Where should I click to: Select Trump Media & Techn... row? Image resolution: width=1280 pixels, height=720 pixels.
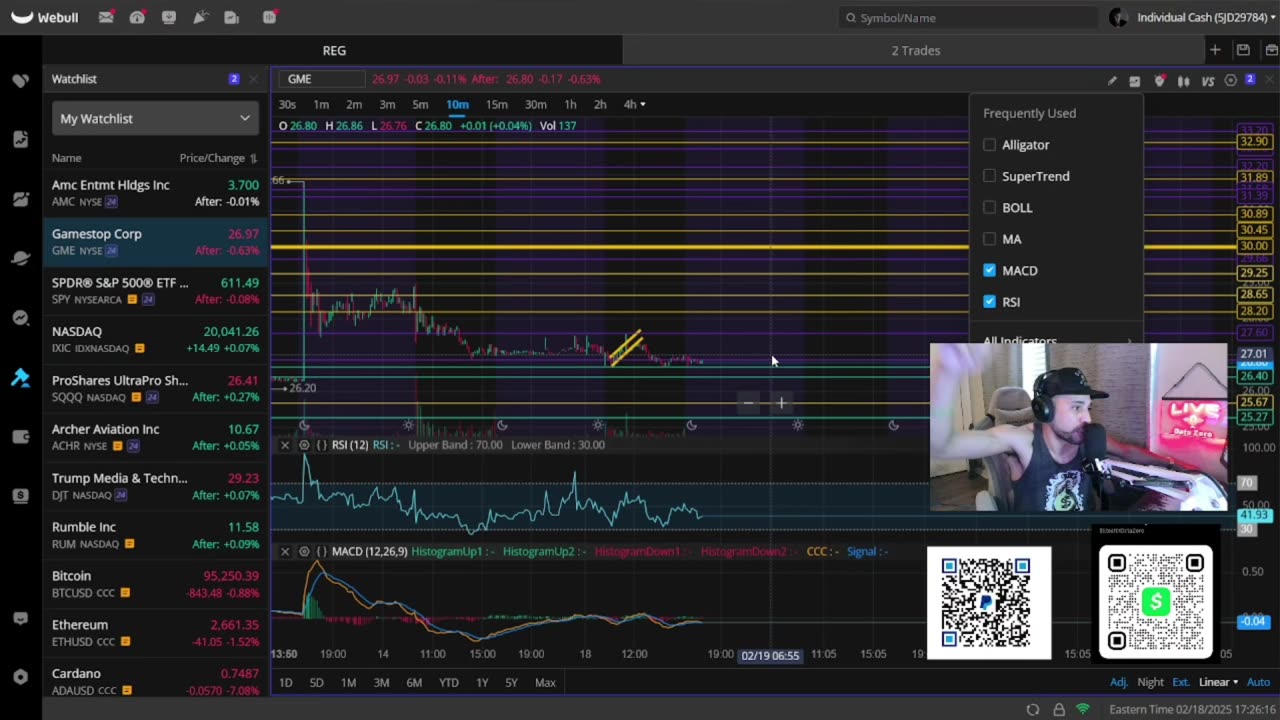tap(155, 486)
